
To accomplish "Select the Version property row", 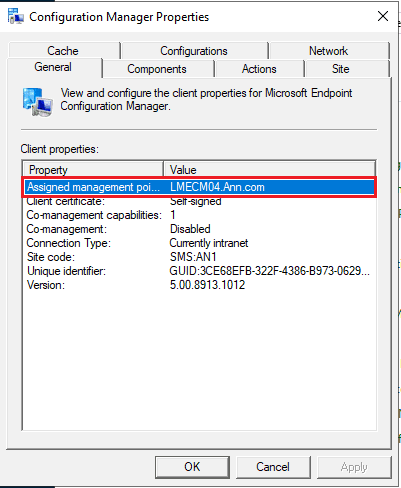I will pyautogui.click(x=199, y=285).
